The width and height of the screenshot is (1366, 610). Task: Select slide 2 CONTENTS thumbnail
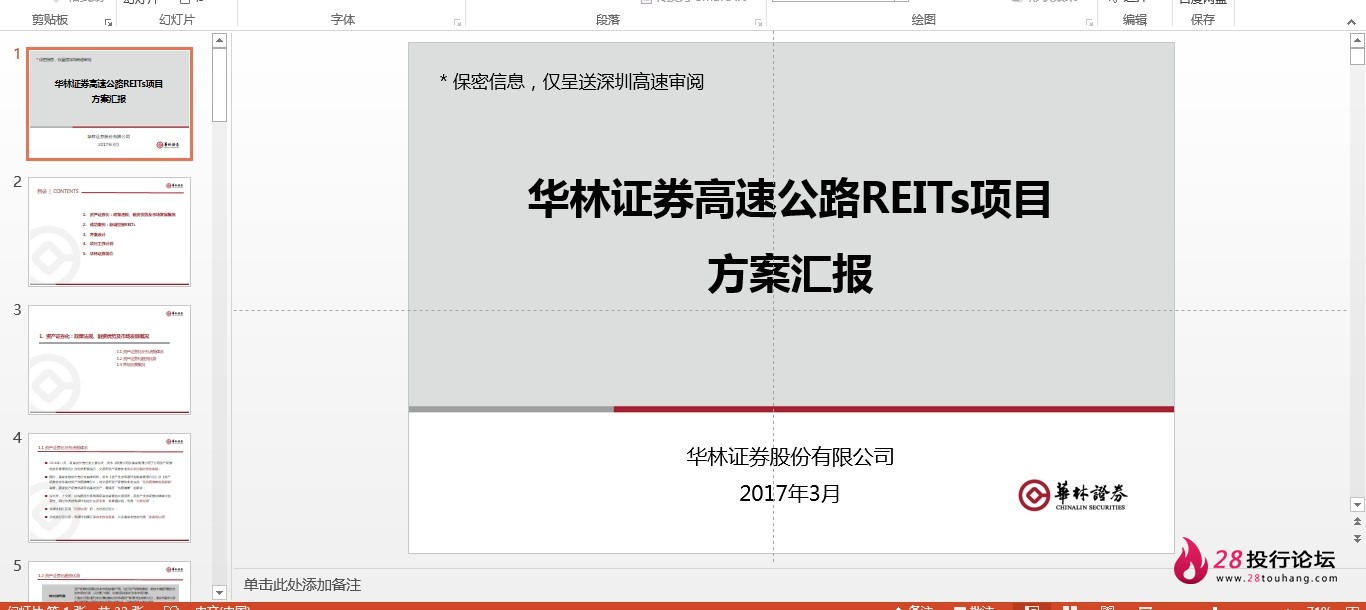click(x=110, y=232)
